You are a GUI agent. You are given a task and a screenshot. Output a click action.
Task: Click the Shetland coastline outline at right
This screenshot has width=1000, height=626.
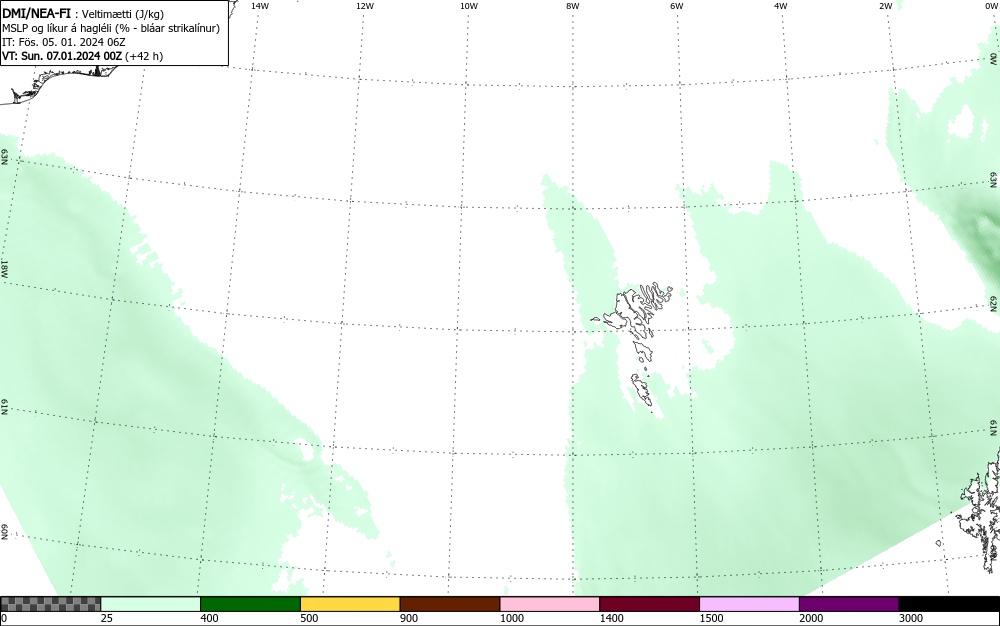pos(980,510)
